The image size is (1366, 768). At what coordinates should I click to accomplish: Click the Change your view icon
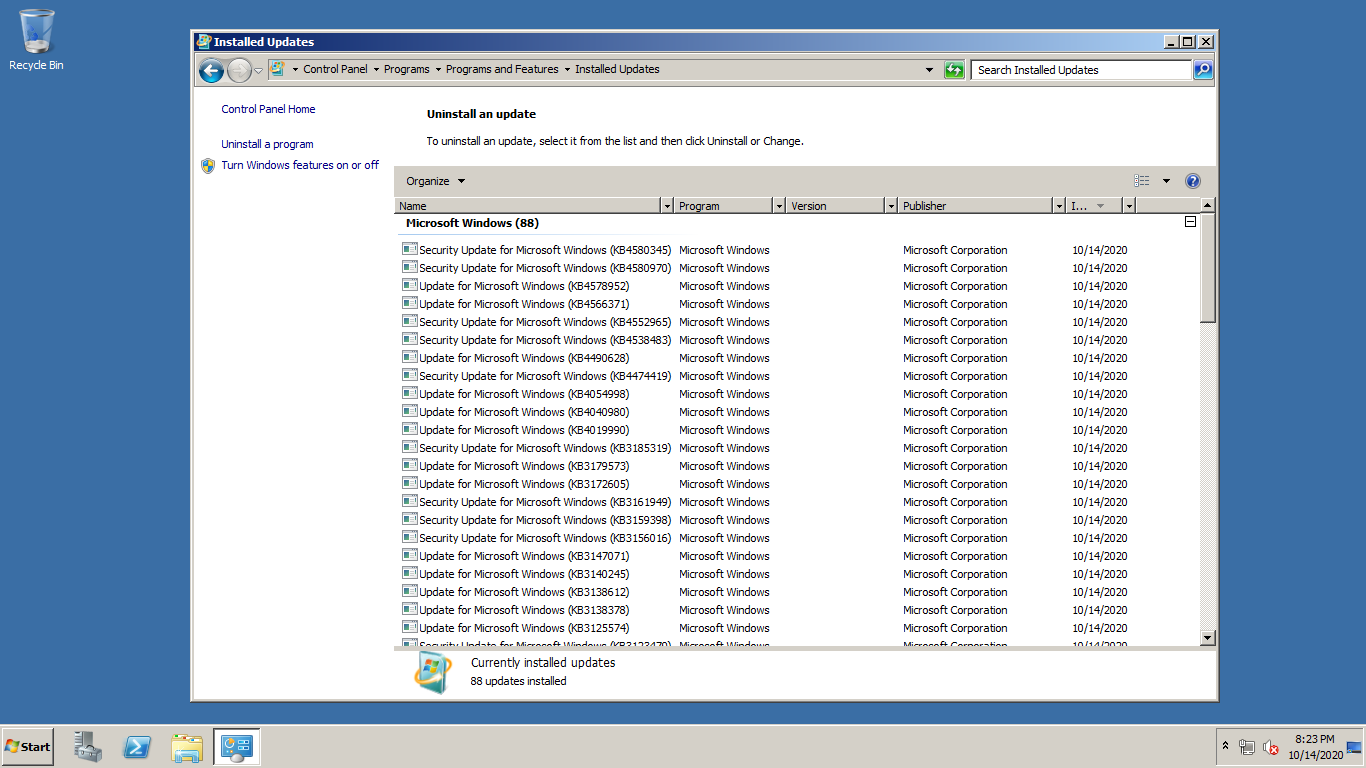coord(1142,181)
